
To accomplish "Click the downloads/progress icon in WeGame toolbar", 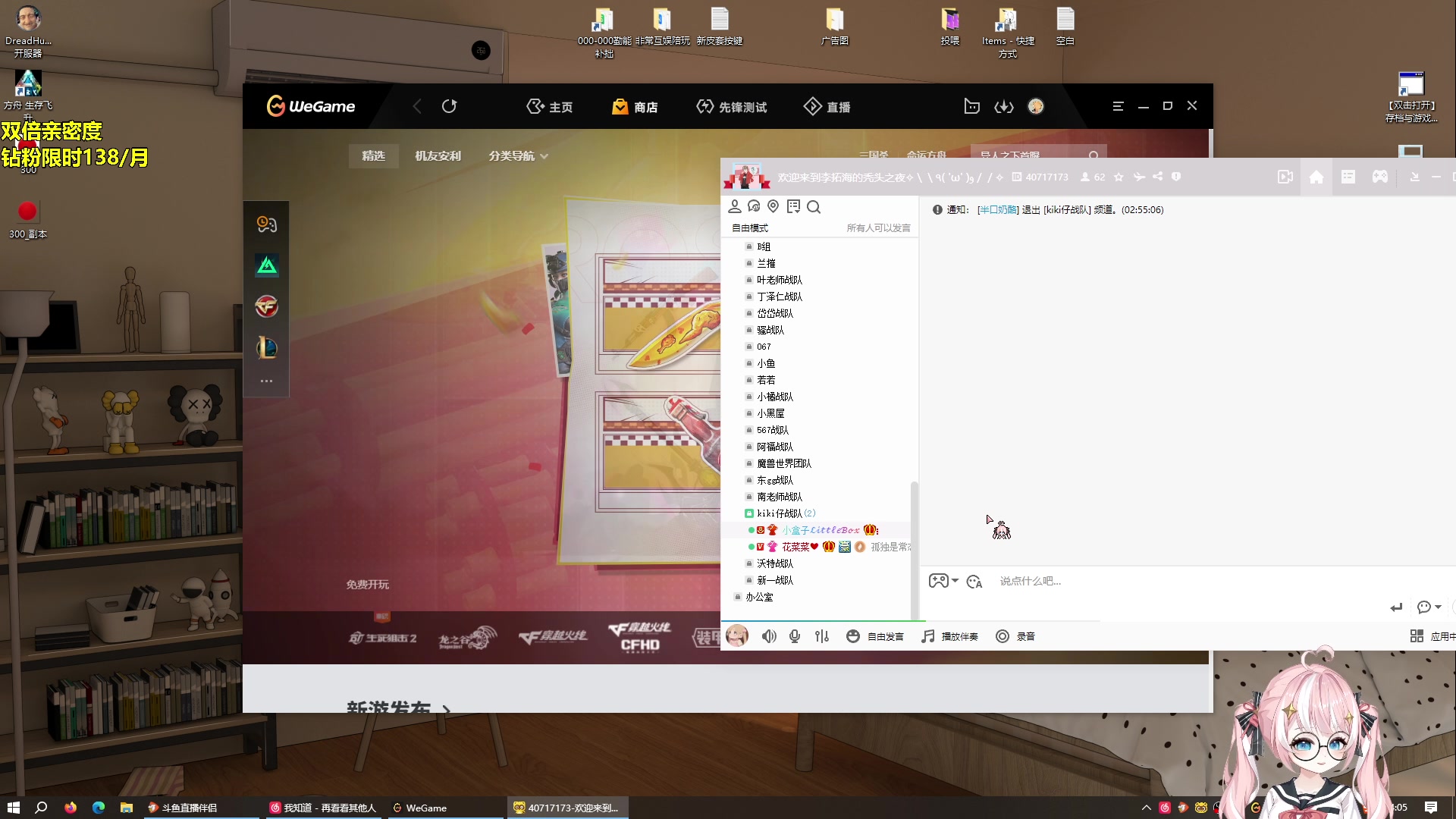I will click(x=1003, y=106).
